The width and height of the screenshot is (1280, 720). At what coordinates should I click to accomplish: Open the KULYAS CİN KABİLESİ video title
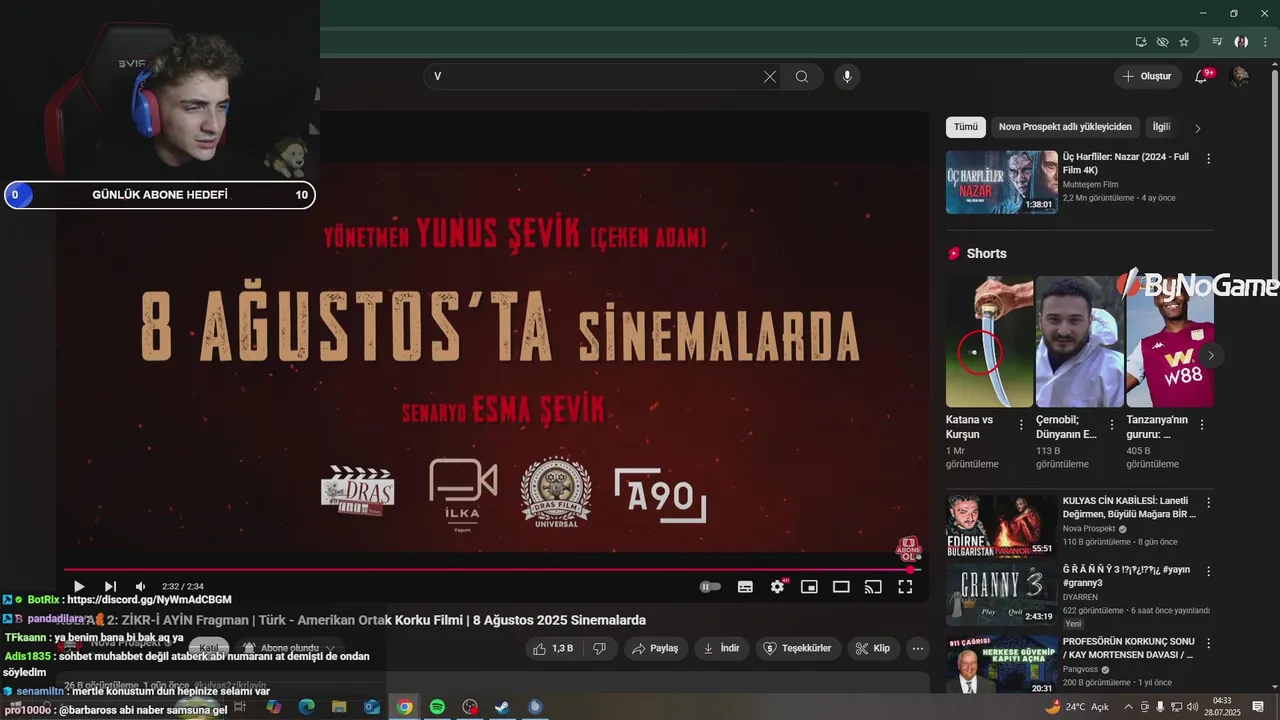pos(1129,507)
